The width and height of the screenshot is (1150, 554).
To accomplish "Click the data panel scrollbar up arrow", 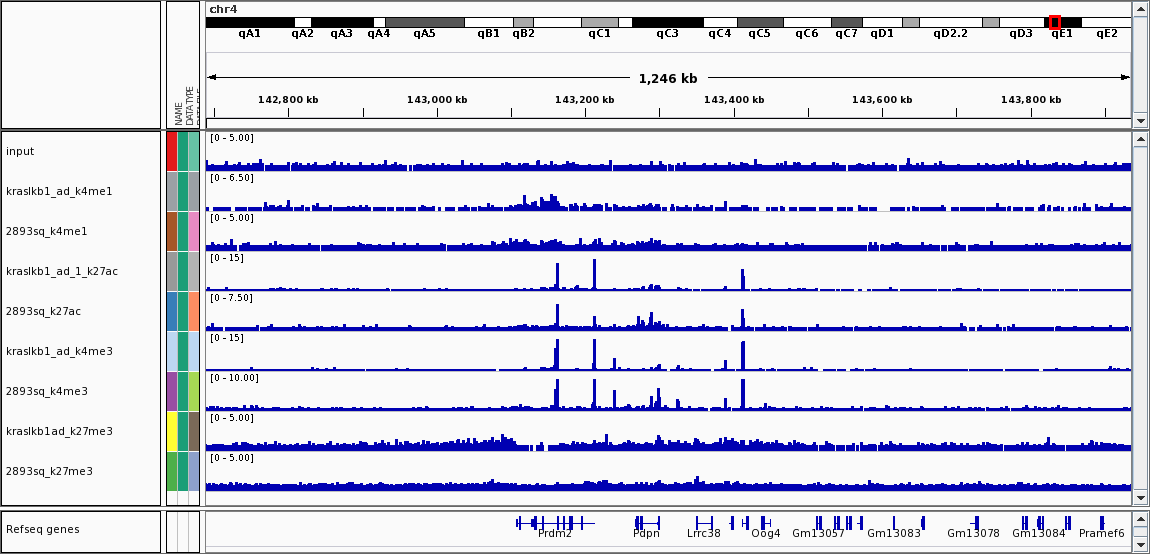I will (1140, 139).
